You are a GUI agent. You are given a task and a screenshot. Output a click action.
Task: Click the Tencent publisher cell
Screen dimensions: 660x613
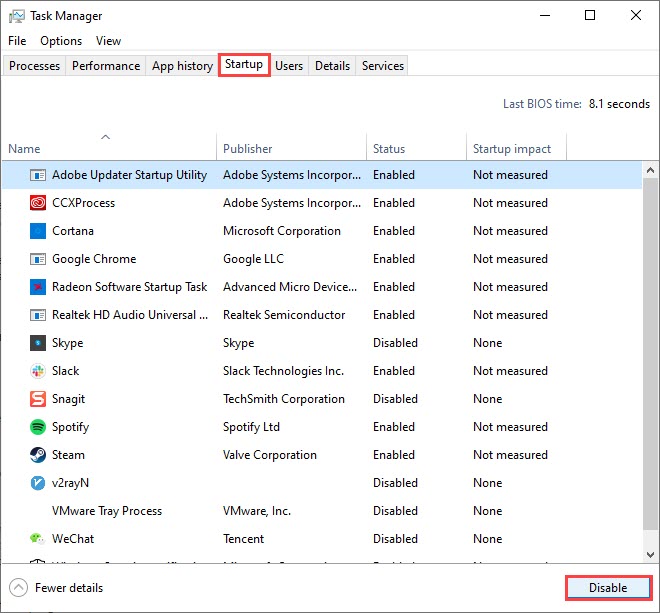(243, 539)
